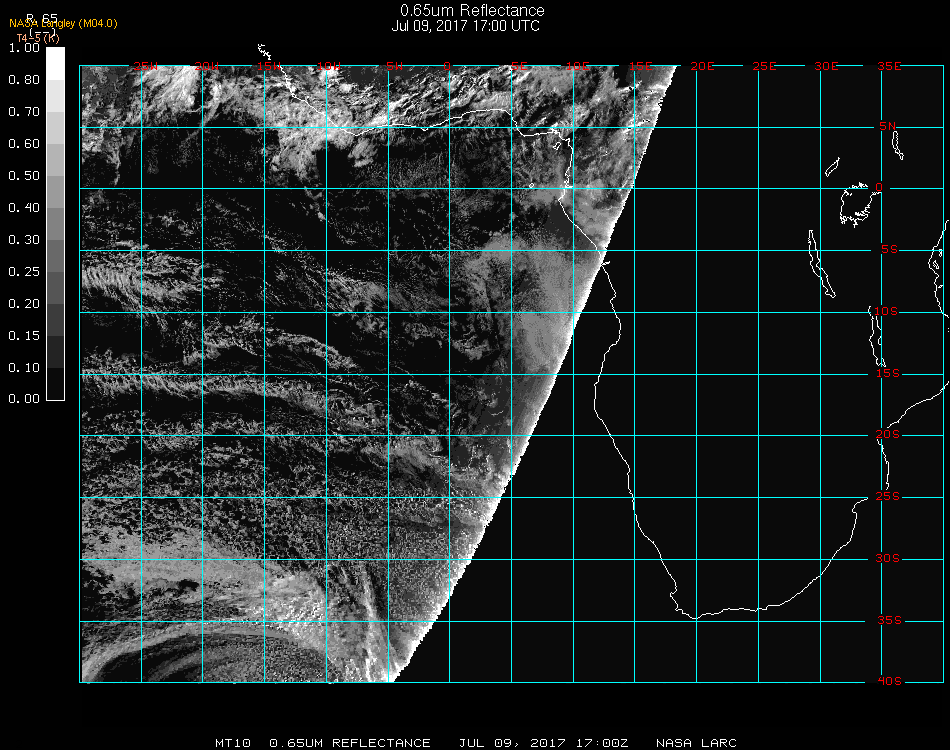Click the 30E longitude label
The height and width of the screenshot is (750, 950).
point(826,66)
